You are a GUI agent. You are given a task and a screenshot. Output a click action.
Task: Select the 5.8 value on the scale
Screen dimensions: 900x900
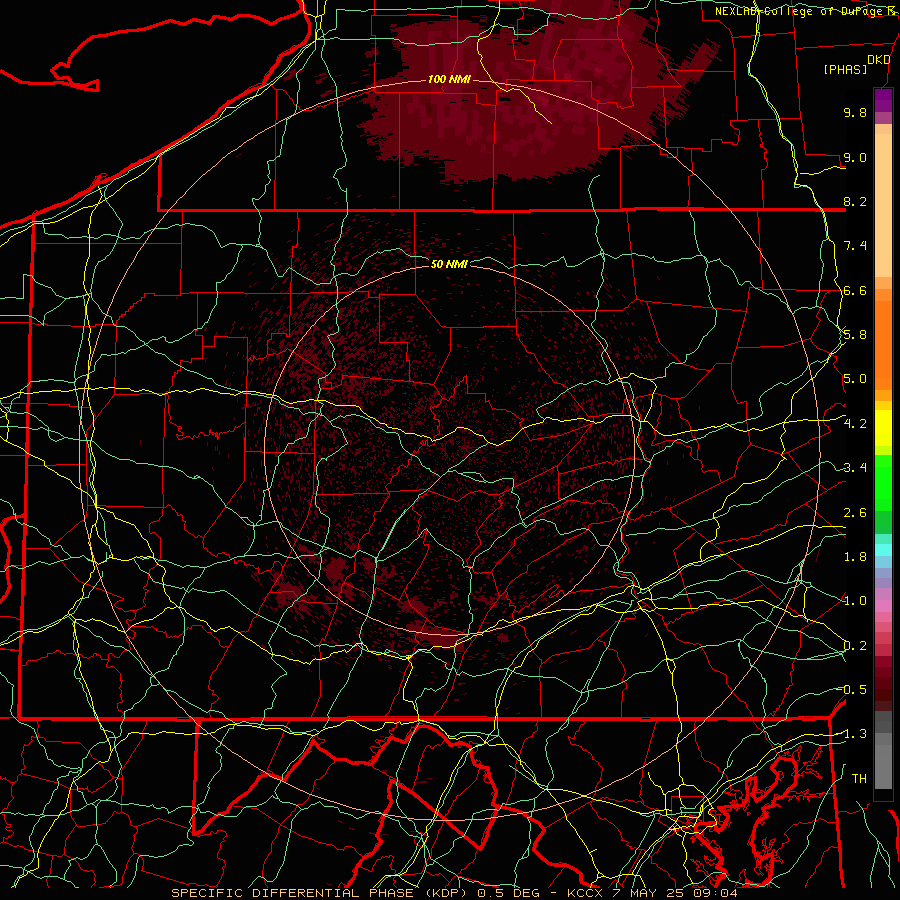pyautogui.click(x=855, y=335)
